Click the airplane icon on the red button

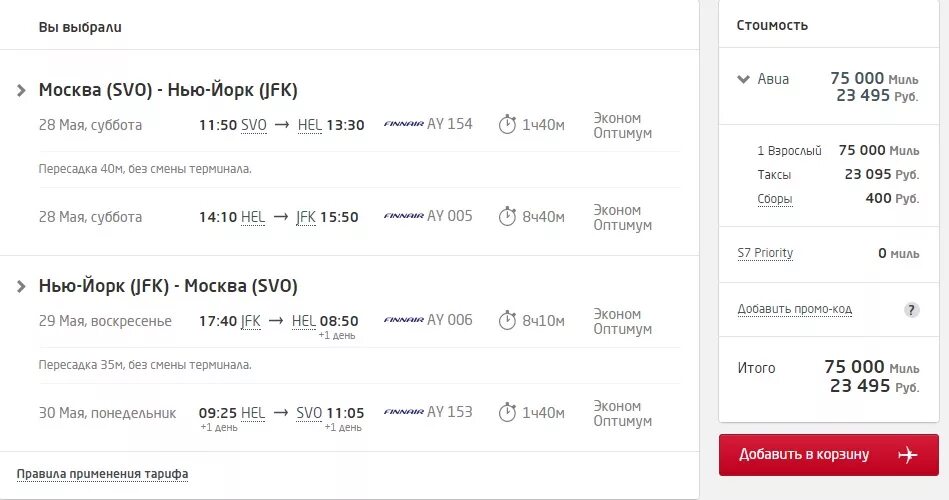[x=907, y=455]
